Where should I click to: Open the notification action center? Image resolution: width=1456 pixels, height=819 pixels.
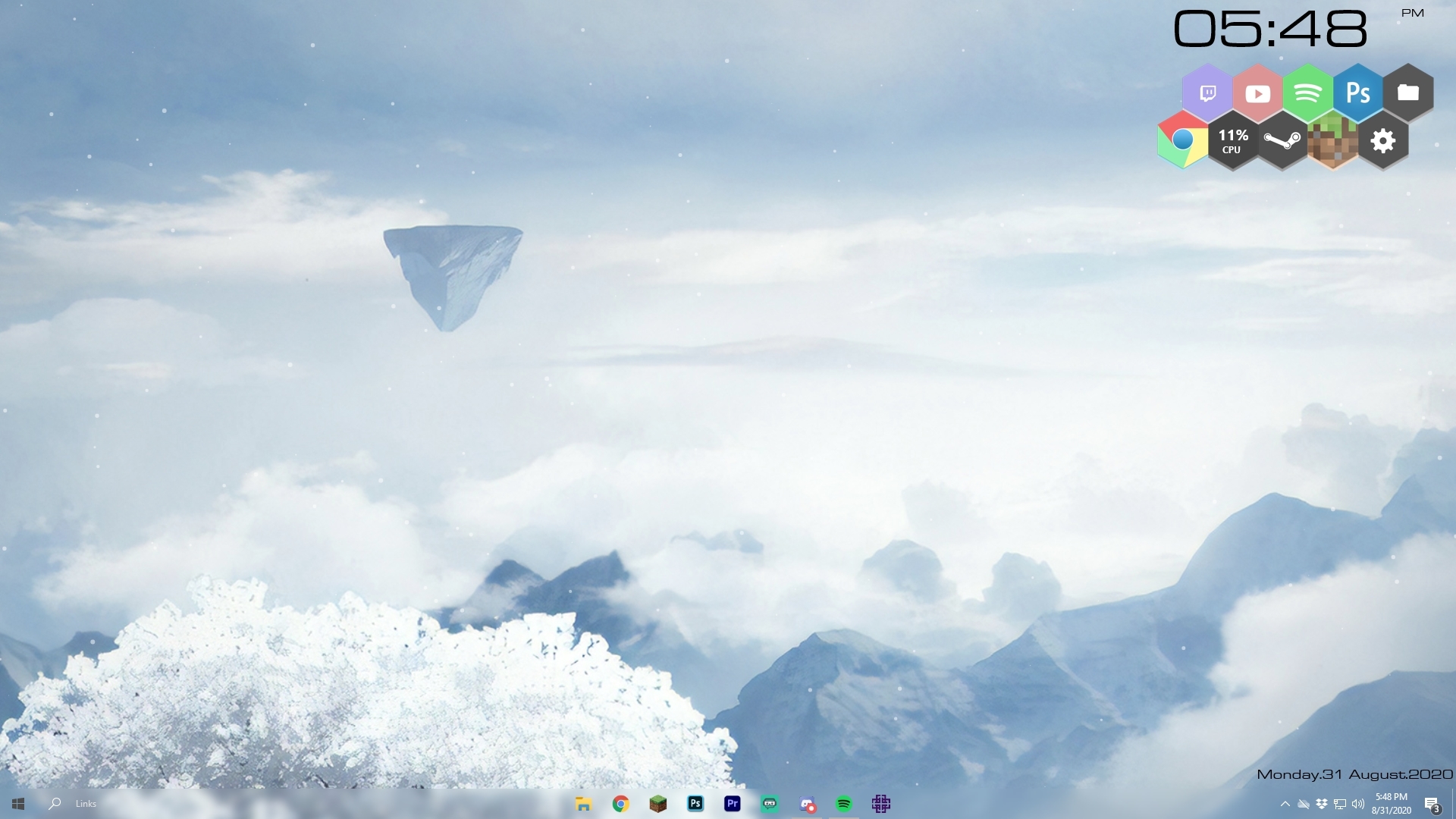pyautogui.click(x=1431, y=804)
